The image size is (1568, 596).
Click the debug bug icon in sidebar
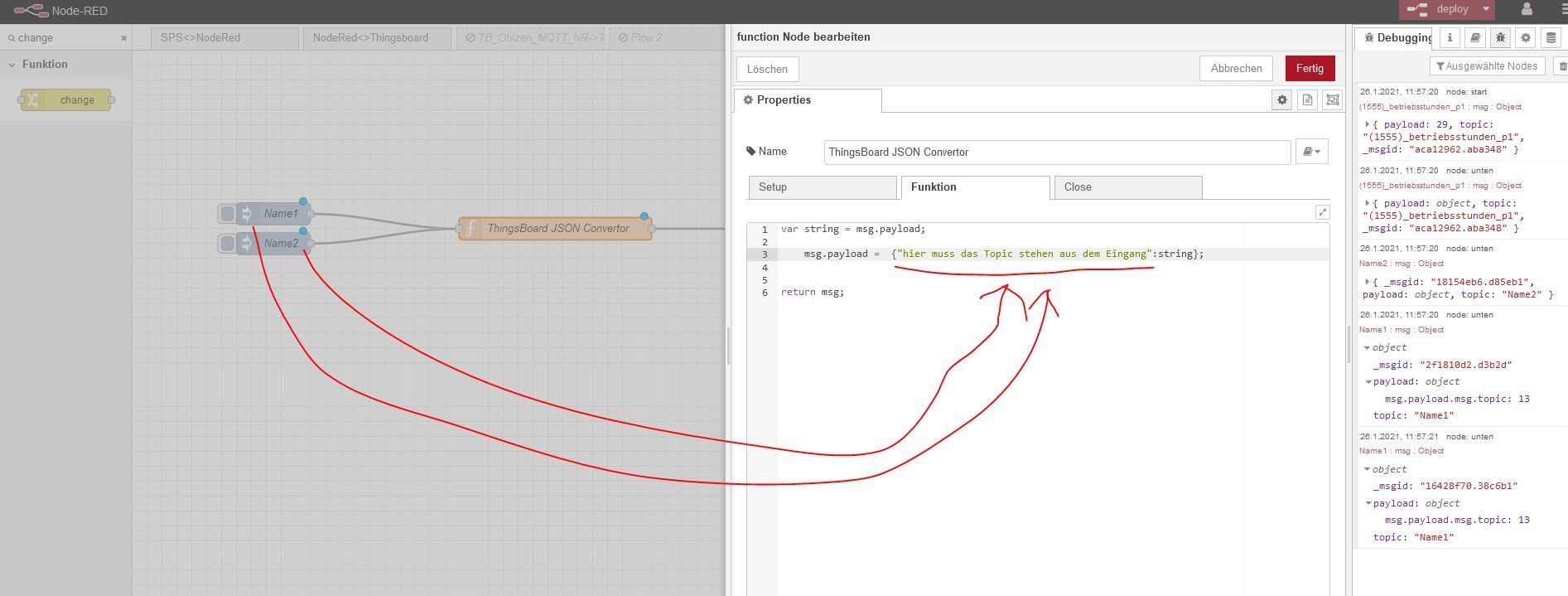click(x=1500, y=37)
